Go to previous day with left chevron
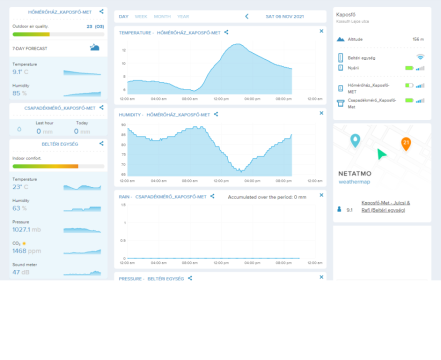441x360 pixels. coord(247,16)
